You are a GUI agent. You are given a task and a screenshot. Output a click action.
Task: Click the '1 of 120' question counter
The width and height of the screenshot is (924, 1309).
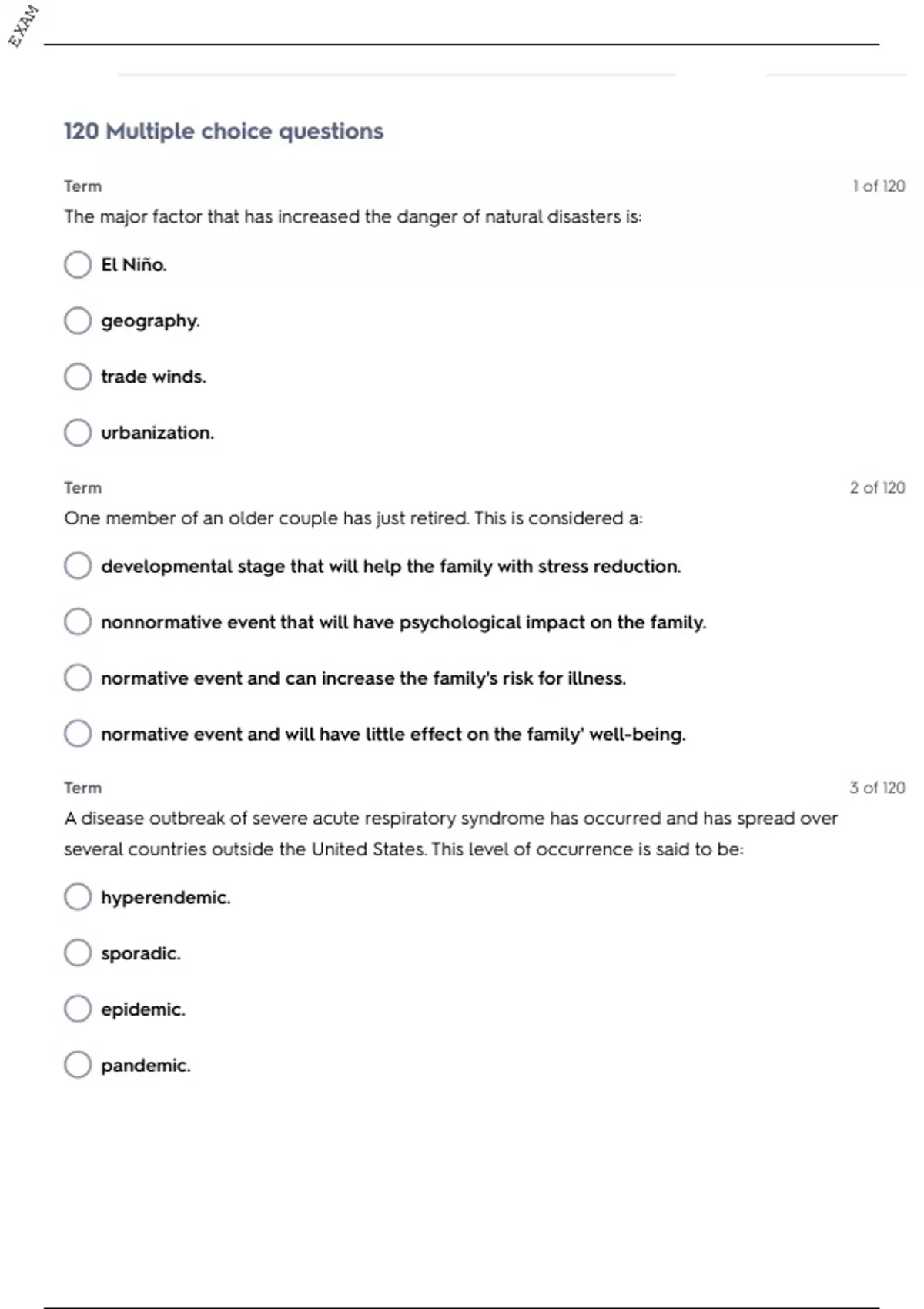click(879, 186)
